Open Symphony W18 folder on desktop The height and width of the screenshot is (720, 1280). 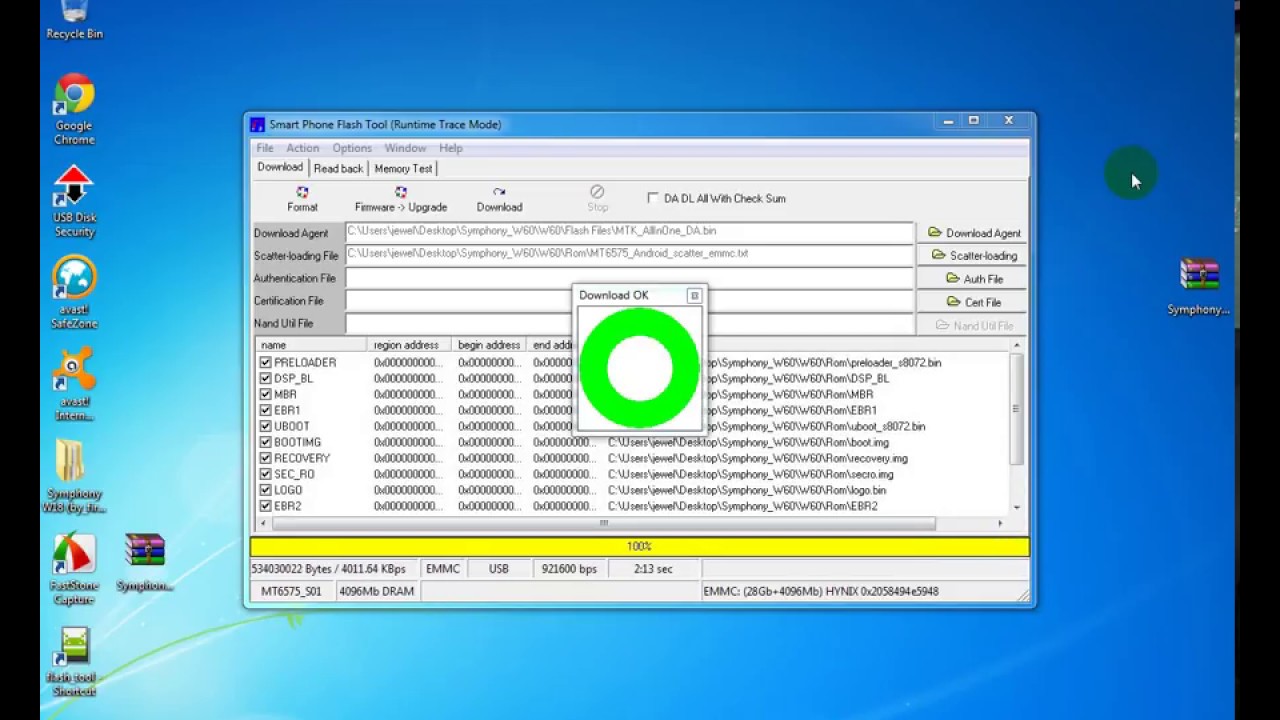click(x=72, y=477)
